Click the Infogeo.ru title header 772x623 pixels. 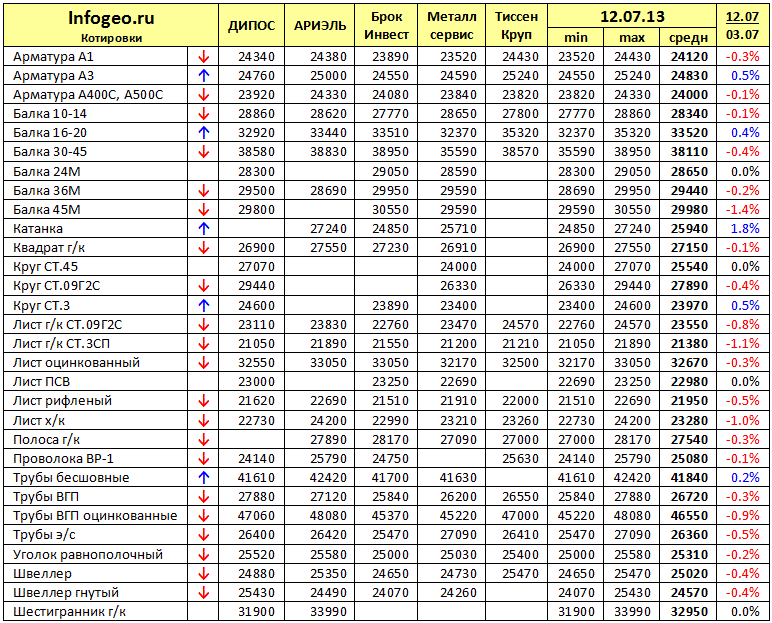coord(111,18)
